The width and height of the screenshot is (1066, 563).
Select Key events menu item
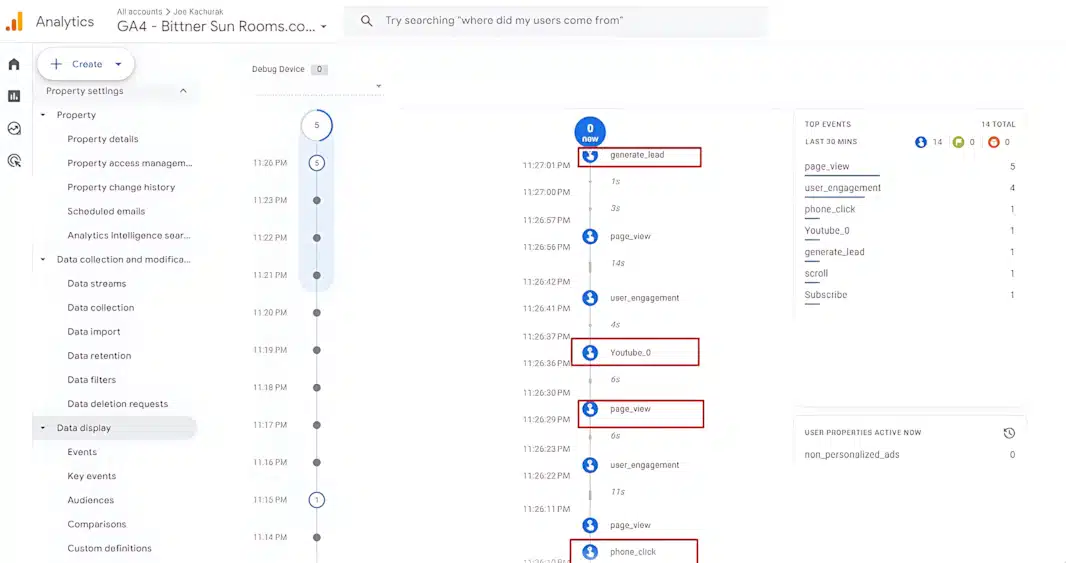point(92,476)
